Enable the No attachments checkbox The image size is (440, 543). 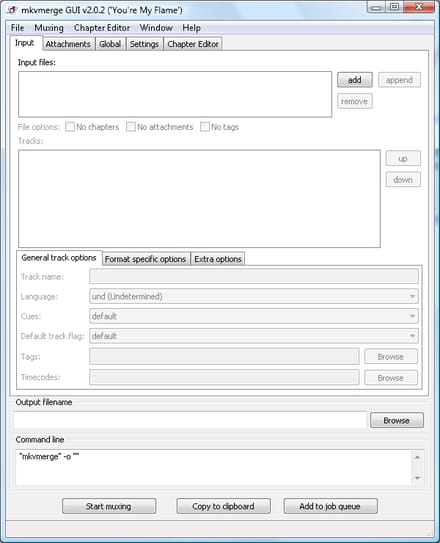pos(131,127)
